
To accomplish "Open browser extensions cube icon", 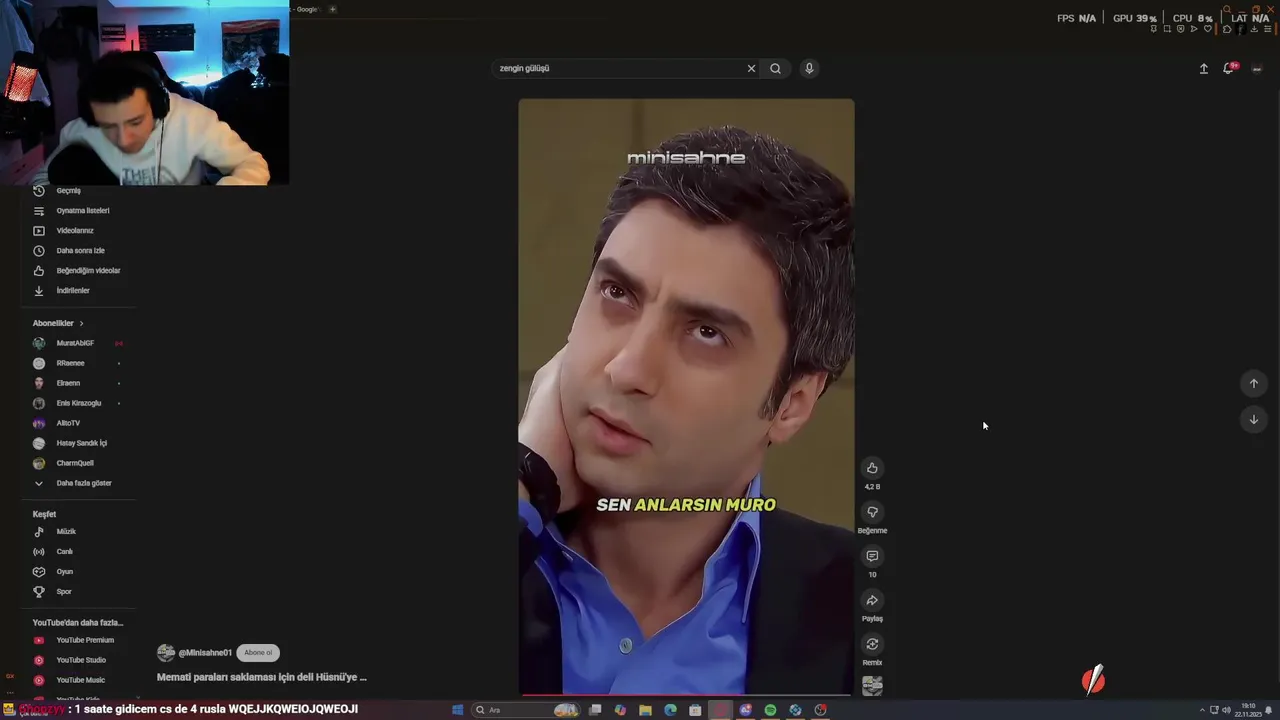I will (x=1227, y=29).
